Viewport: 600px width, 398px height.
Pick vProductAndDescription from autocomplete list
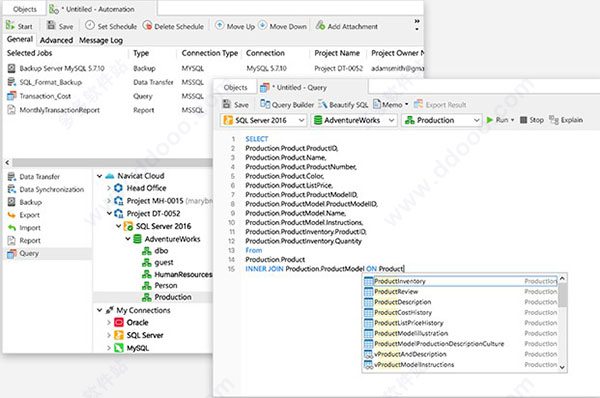pyautogui.click(x=460, y=354)
